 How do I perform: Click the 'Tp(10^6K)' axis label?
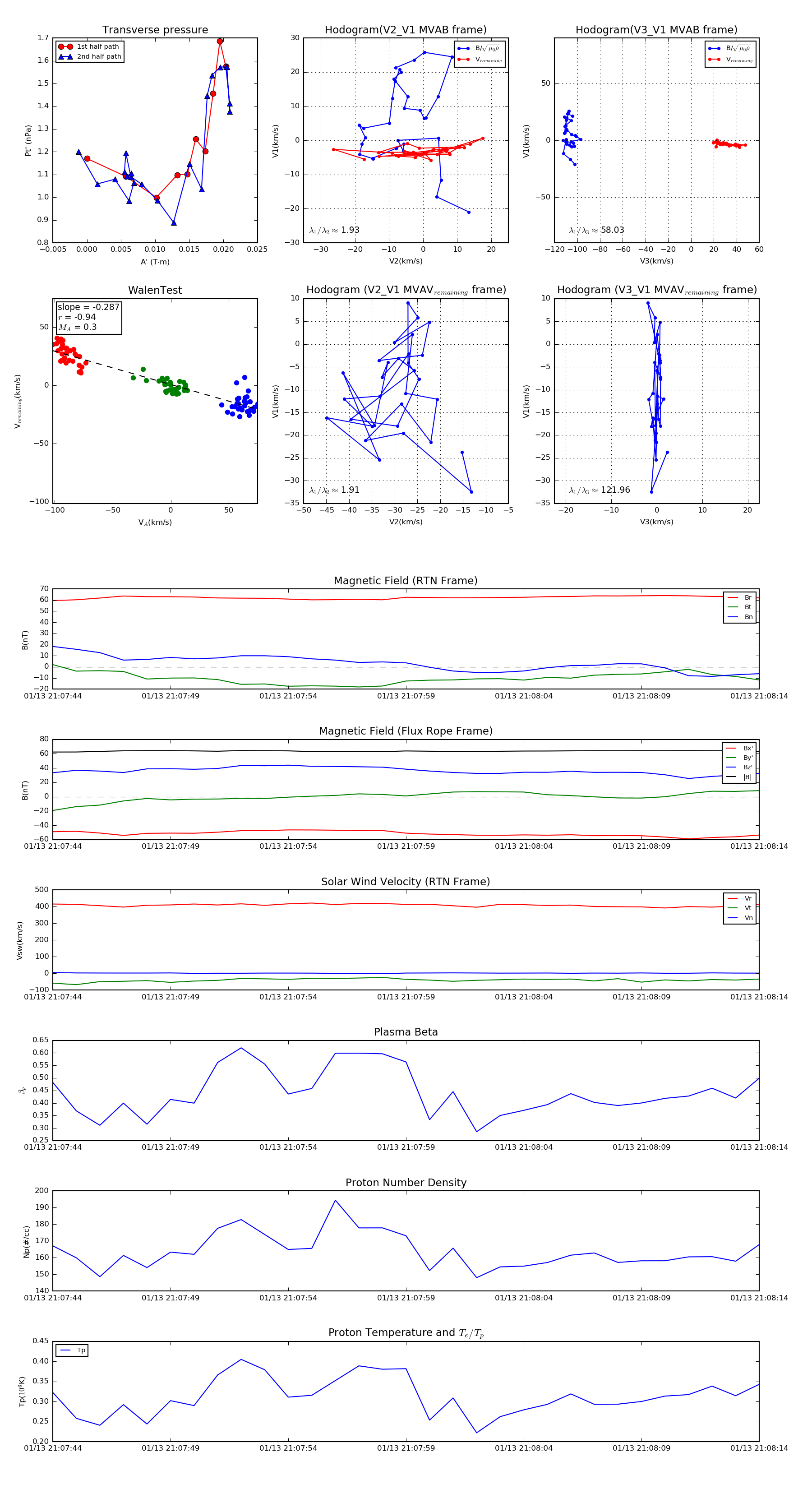tap(22, 1392)
